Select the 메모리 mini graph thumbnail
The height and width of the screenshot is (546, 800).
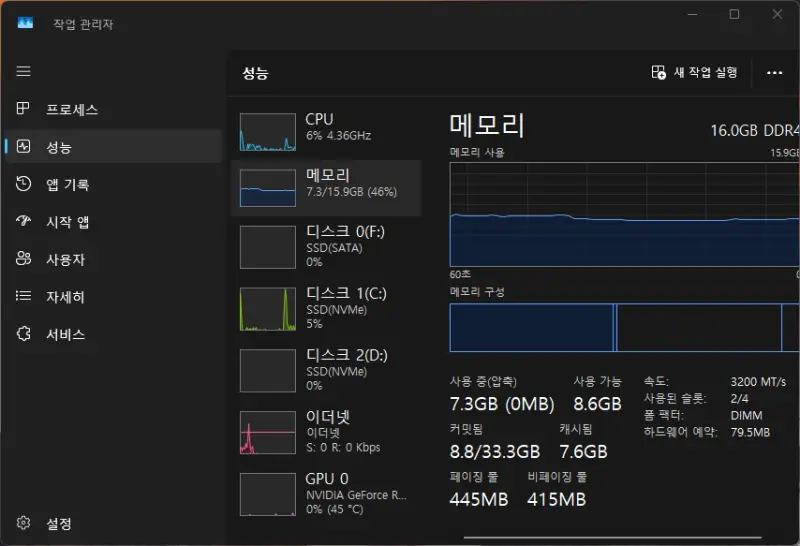(x=268, y=188)
